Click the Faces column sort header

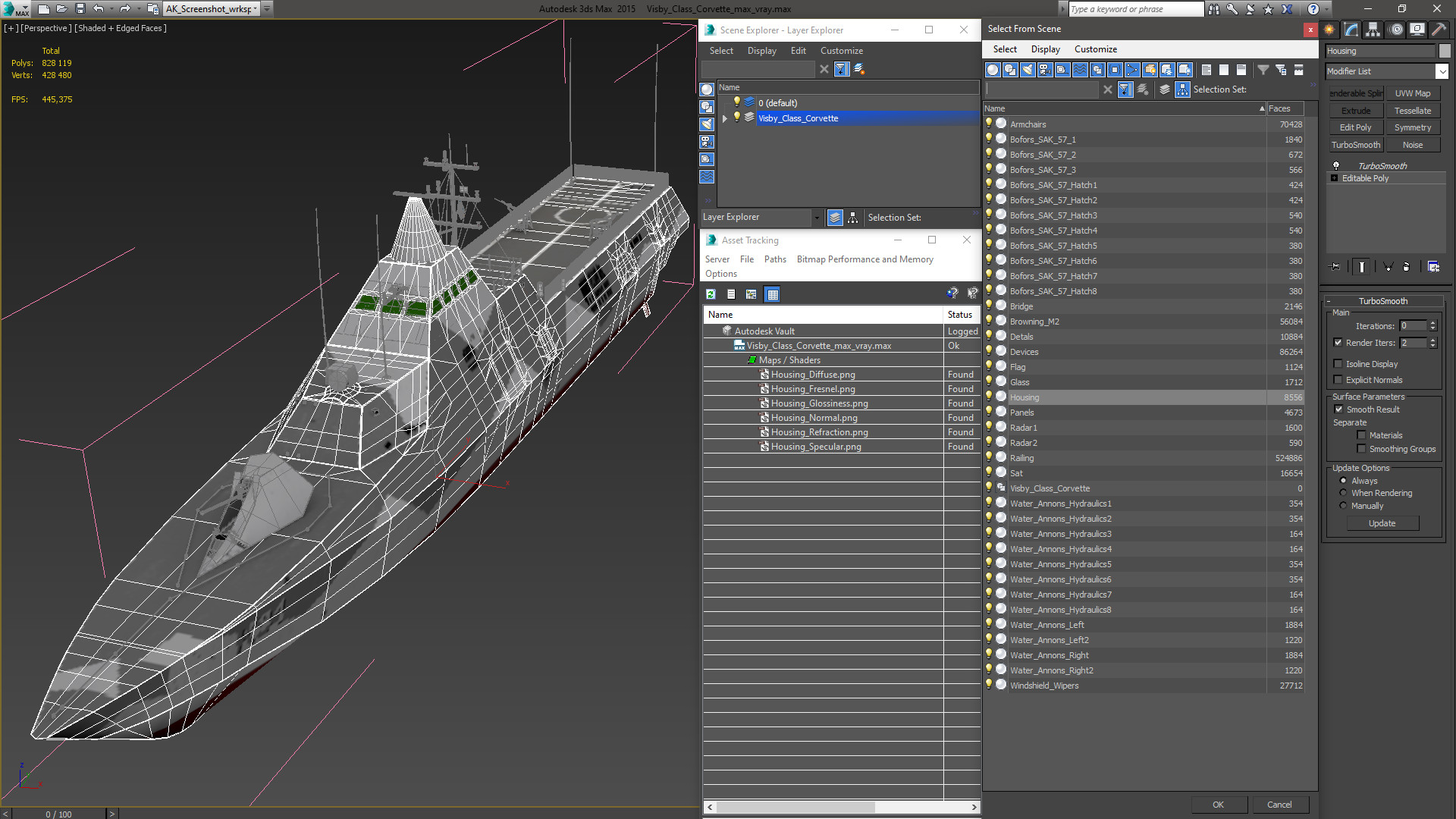[1285, 108]
